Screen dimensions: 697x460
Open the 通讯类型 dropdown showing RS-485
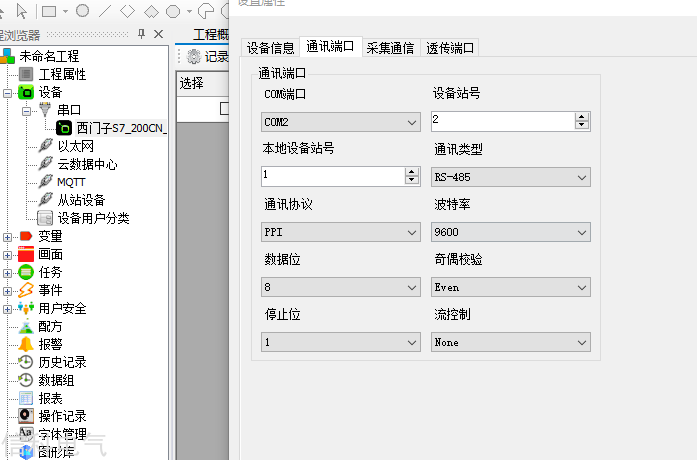point(511,177)
